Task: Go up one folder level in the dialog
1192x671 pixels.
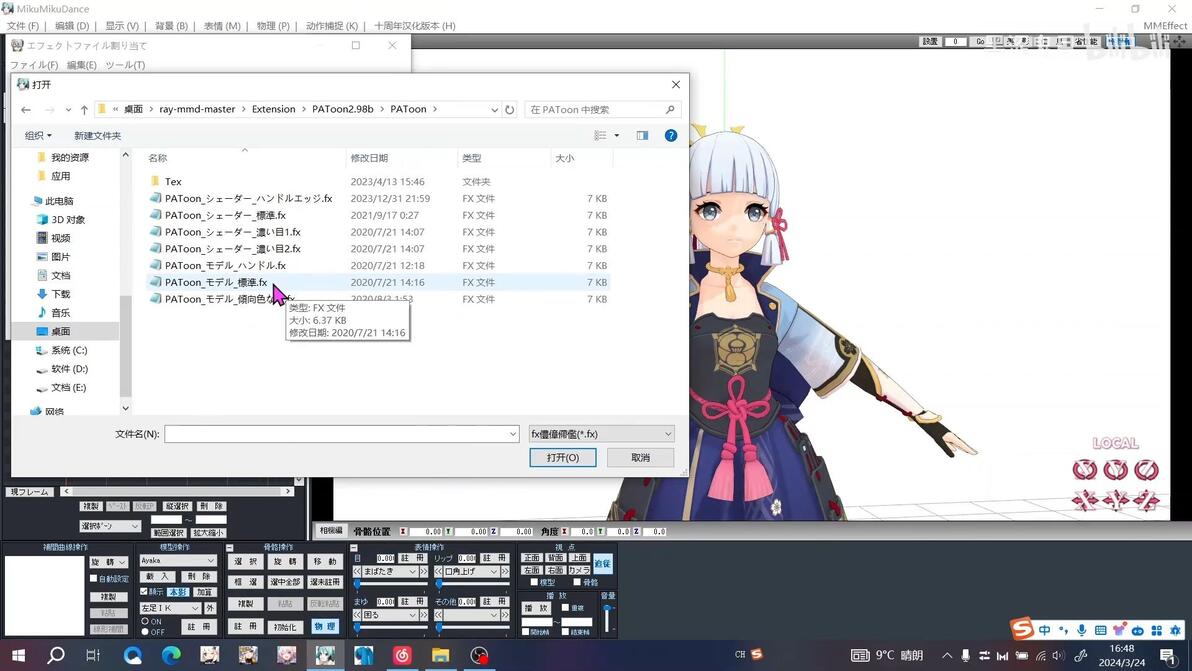Action: (84, 109)
